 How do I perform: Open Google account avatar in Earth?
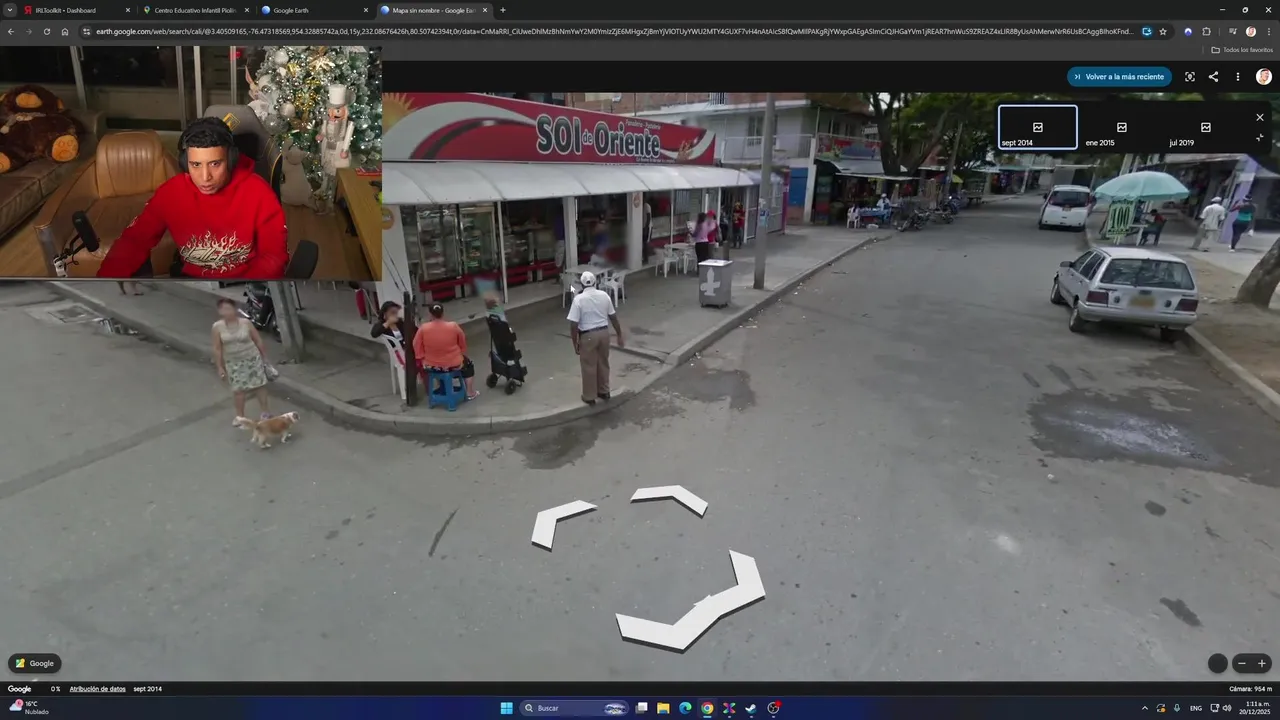[x=1264, y=76]
